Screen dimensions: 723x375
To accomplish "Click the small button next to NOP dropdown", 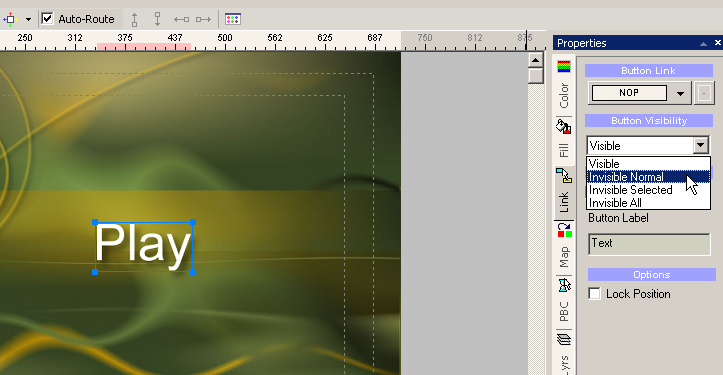I will point(704,94).
